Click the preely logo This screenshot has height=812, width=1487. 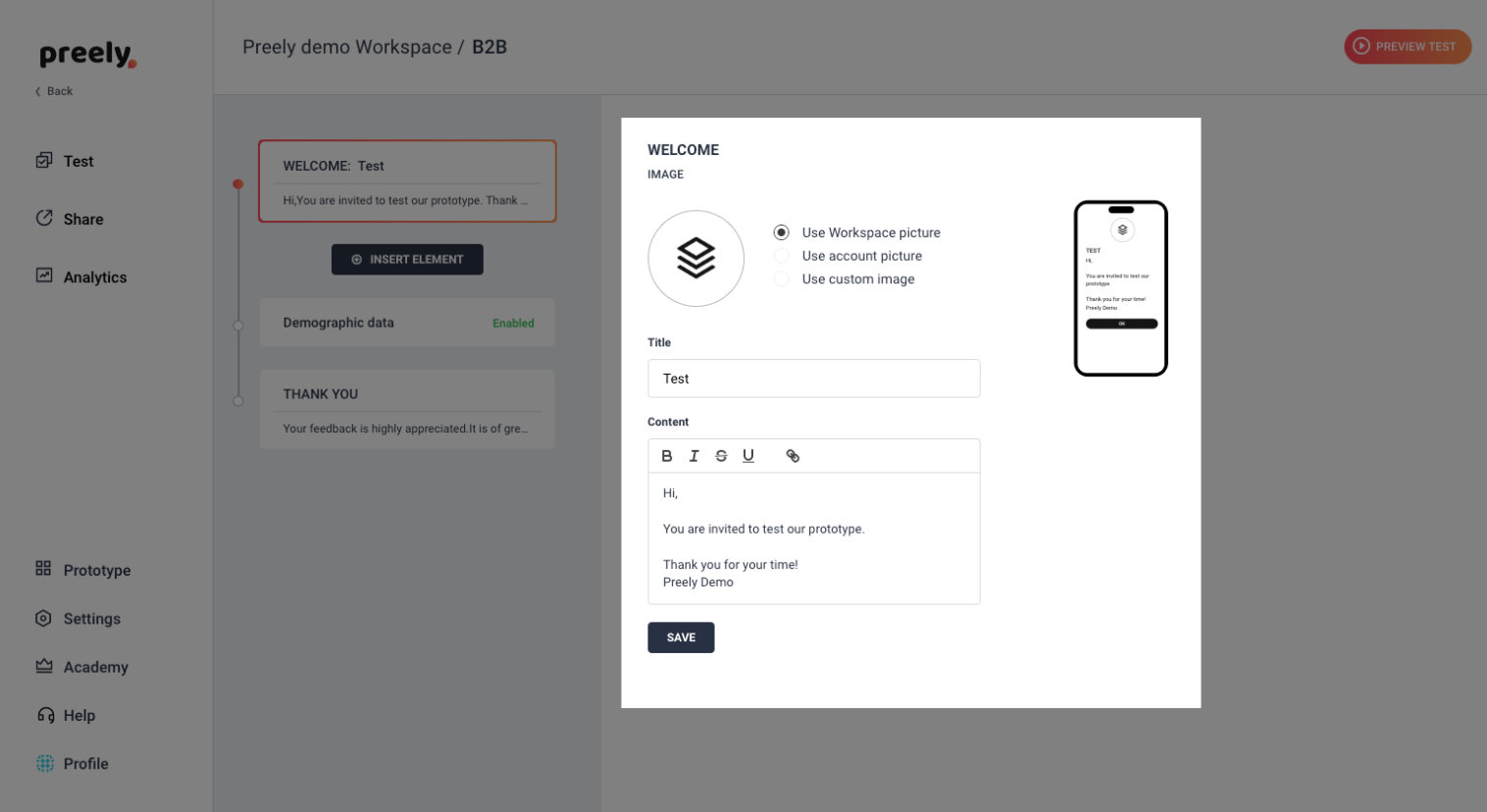(87, 55)
